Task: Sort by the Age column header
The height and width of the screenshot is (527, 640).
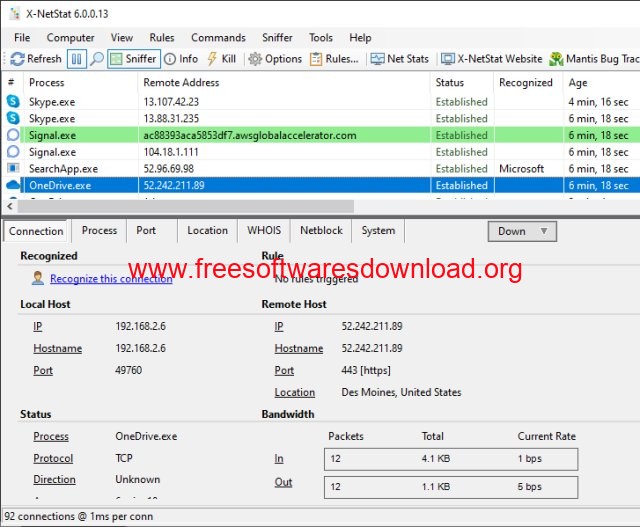Action: [602, 82]
